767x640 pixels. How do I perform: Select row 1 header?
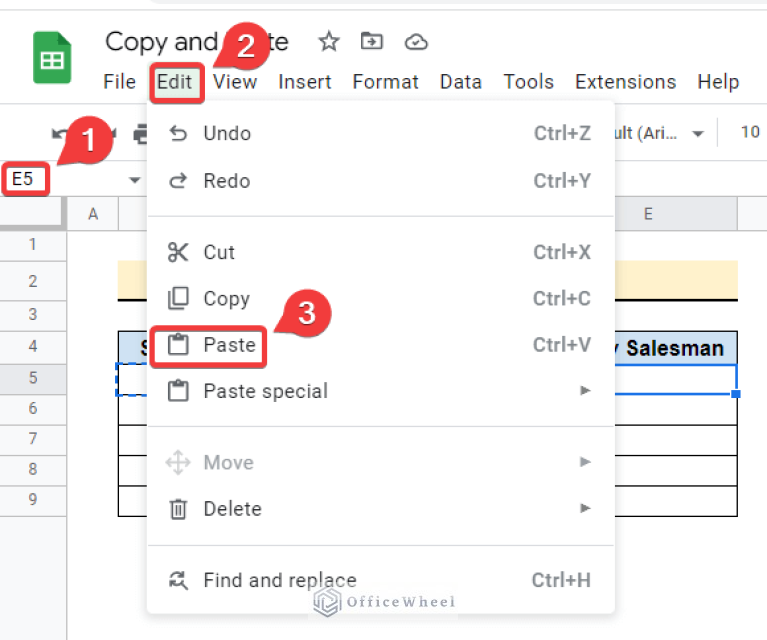pyautogui.click(x=33, y=245)
